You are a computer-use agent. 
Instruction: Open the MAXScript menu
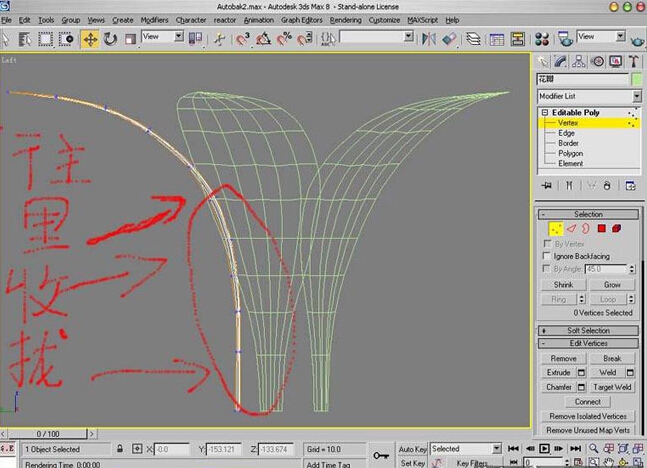[x=423, y=20]
